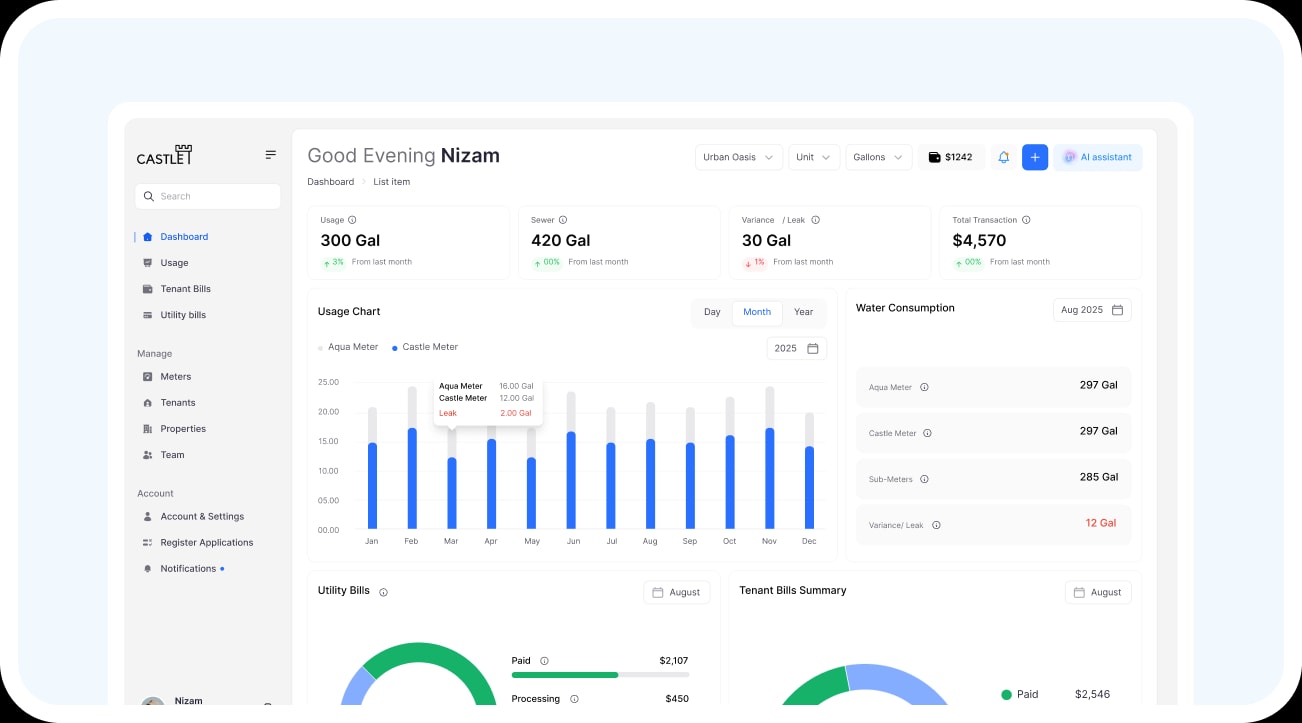Viewport: 1302px width, 723px height.
Task: Open the Aug 2025 date picker
Action: tap(1092, 310)
